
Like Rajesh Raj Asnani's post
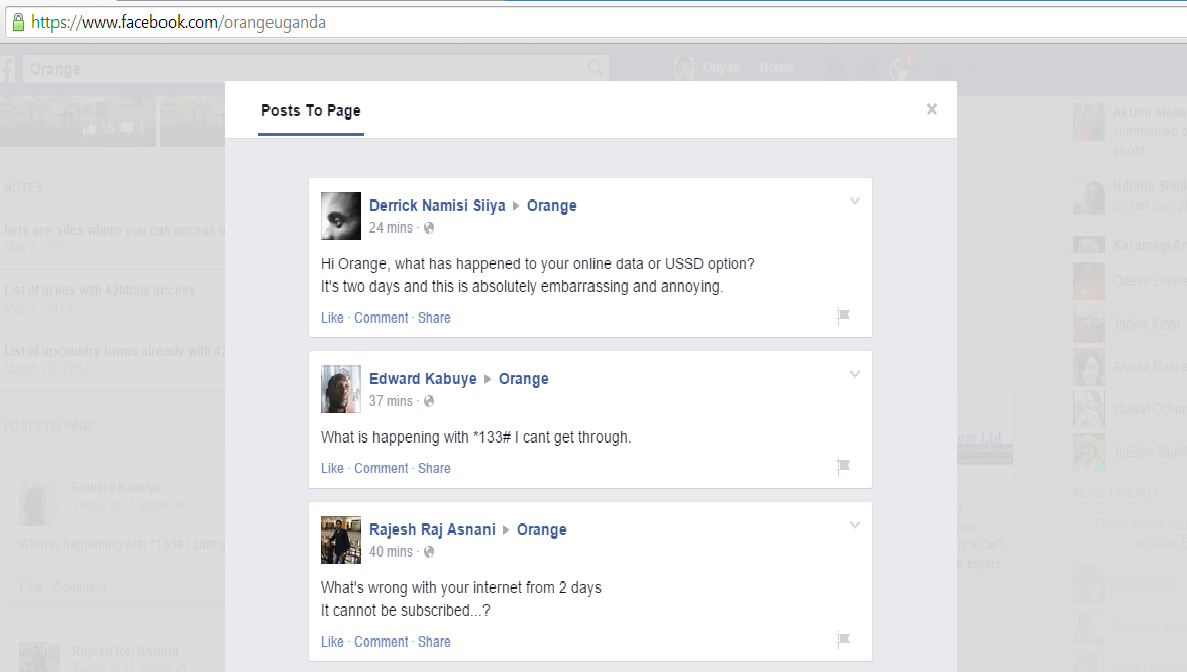tap(332, 642)
